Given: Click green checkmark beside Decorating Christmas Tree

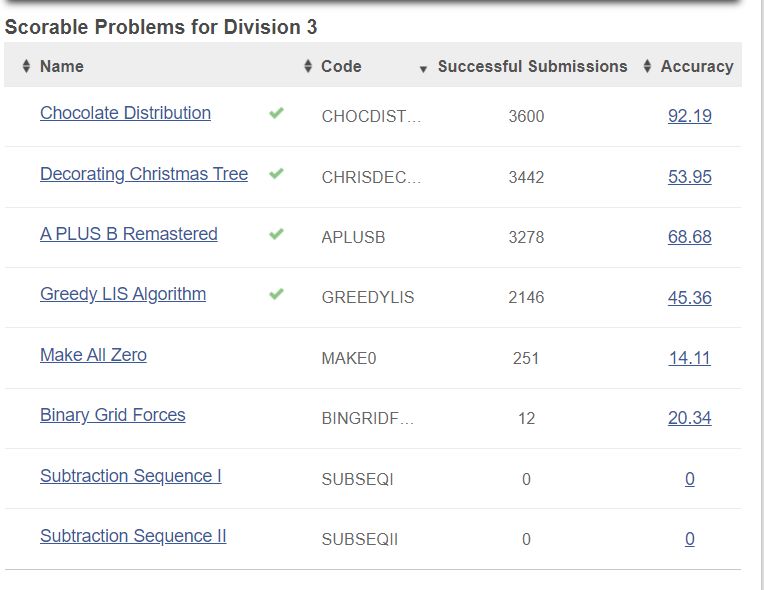Looking at the screenshot, I should (x=277, y=174).
